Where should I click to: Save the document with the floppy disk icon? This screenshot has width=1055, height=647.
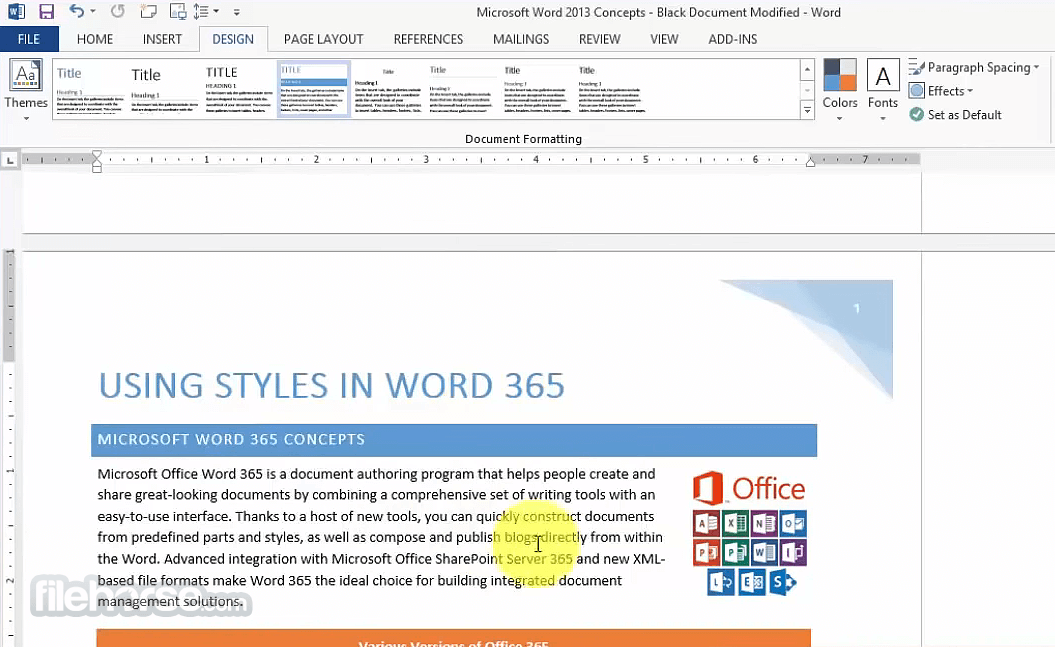(46, 11)
